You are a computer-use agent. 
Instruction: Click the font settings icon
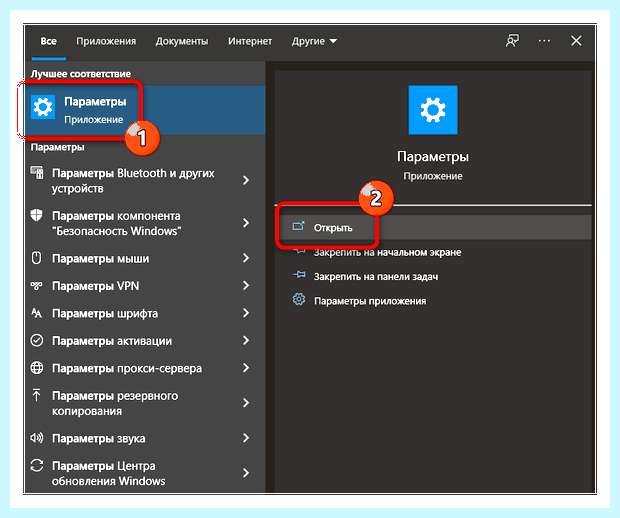coord(36,313)
